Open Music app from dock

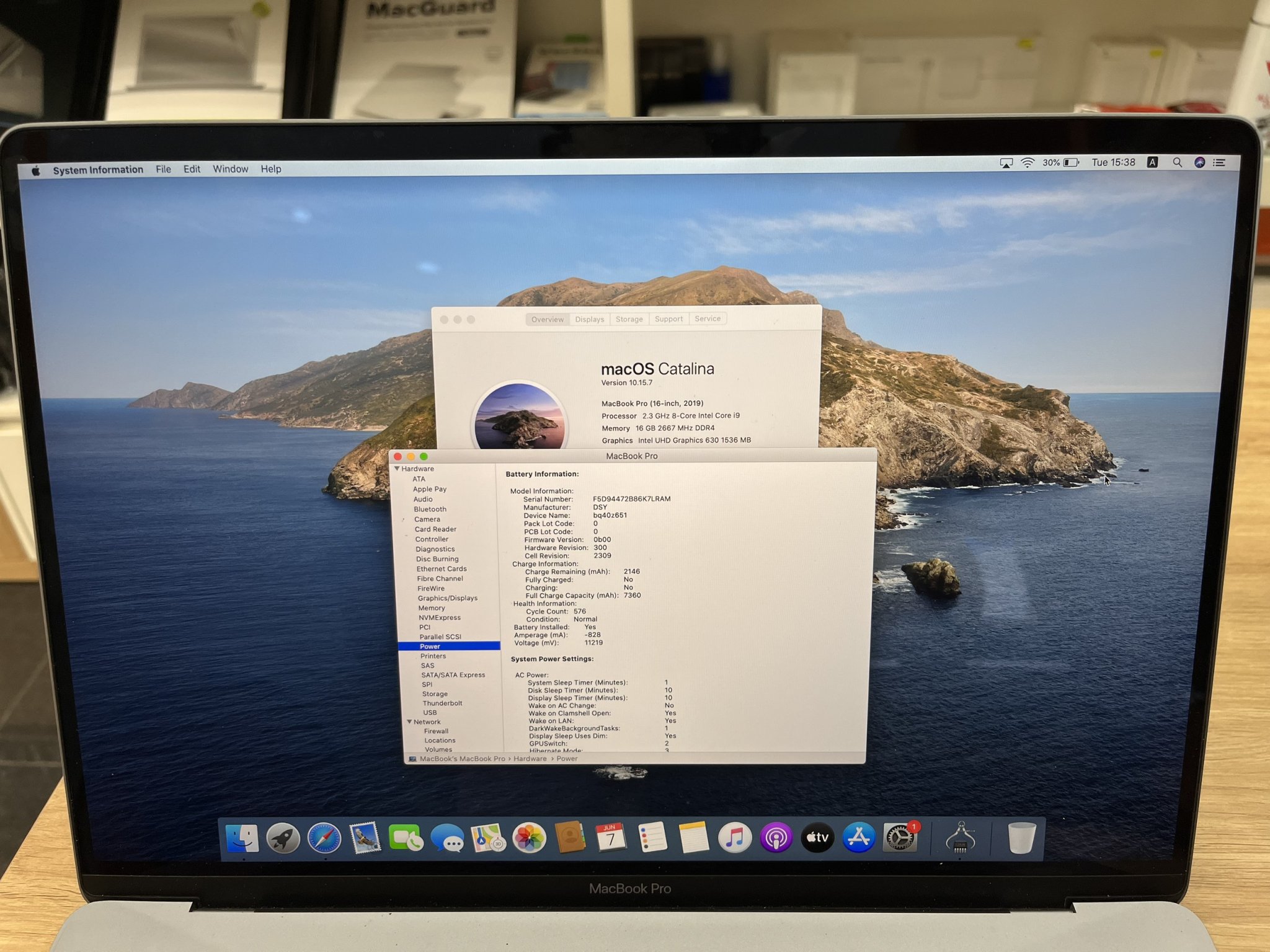[734, 839]
